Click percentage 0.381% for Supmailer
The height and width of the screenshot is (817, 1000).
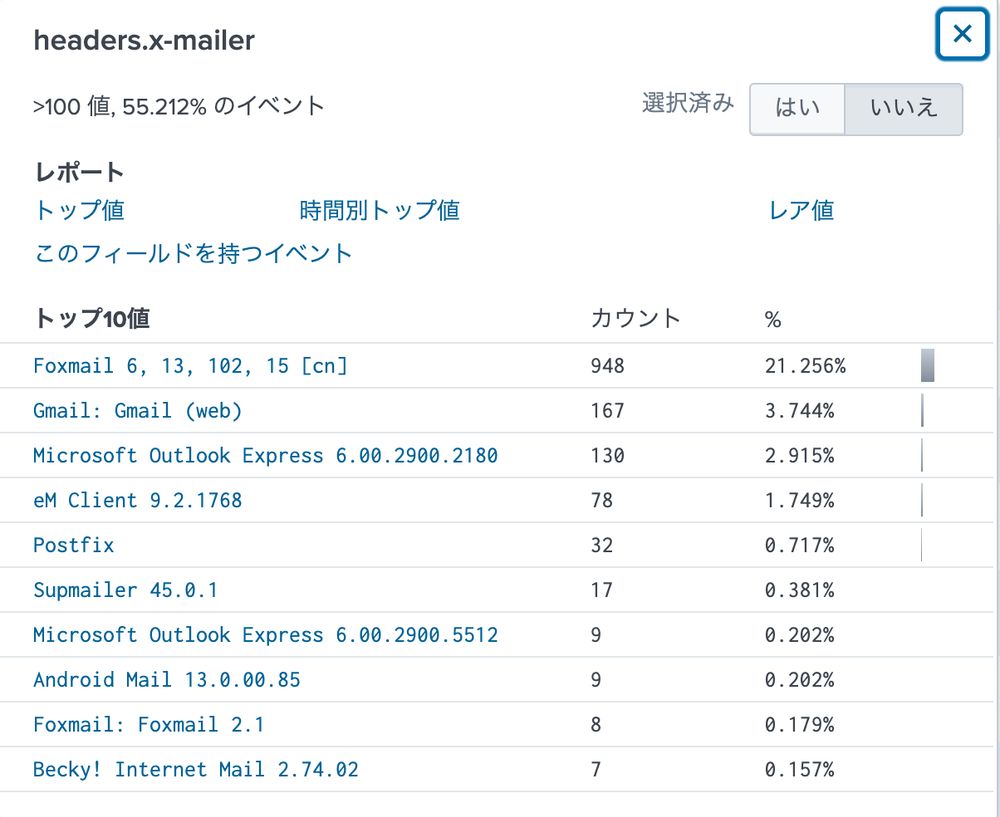point(799,590)
